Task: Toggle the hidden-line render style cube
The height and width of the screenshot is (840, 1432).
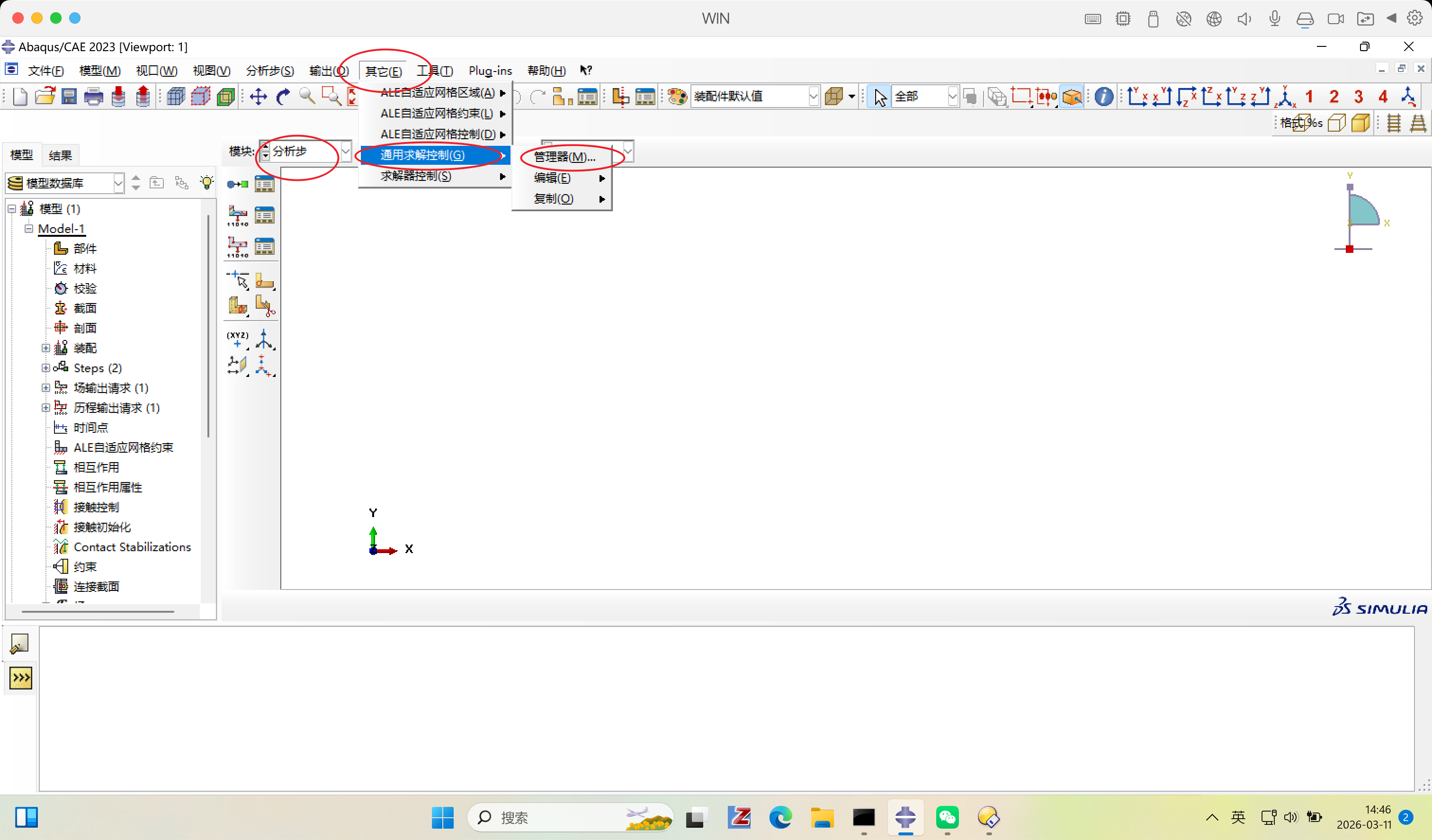Action: [1336, 123]
